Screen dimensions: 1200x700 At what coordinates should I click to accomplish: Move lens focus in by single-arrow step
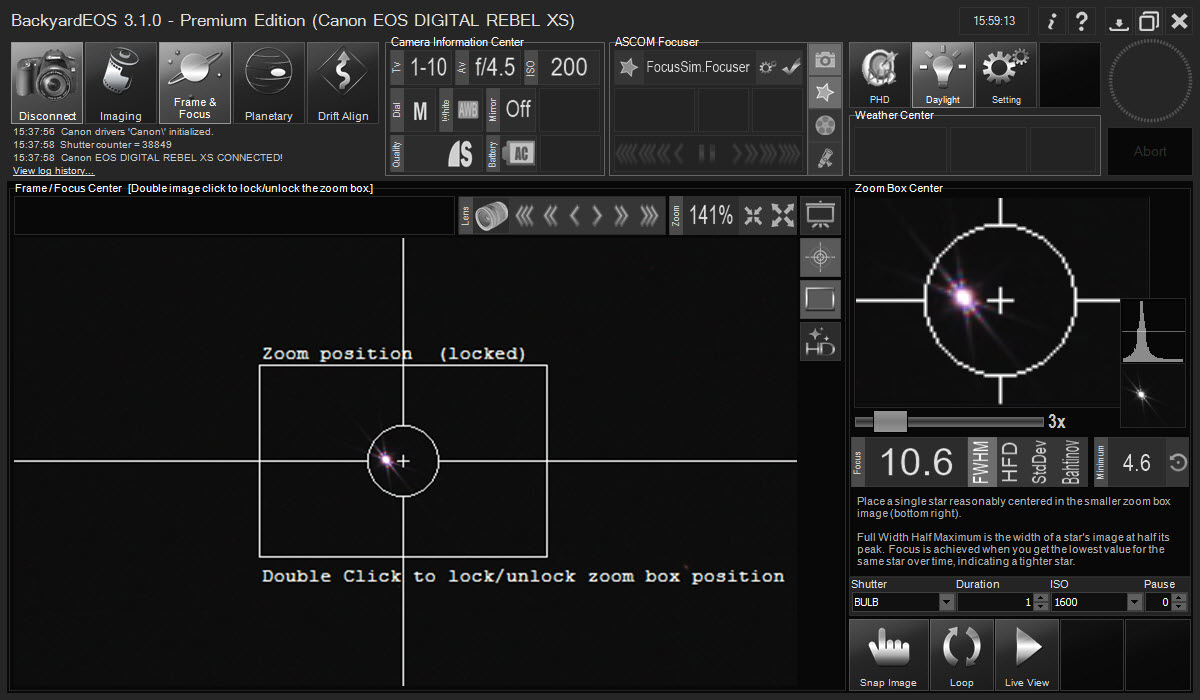[575, 215]
